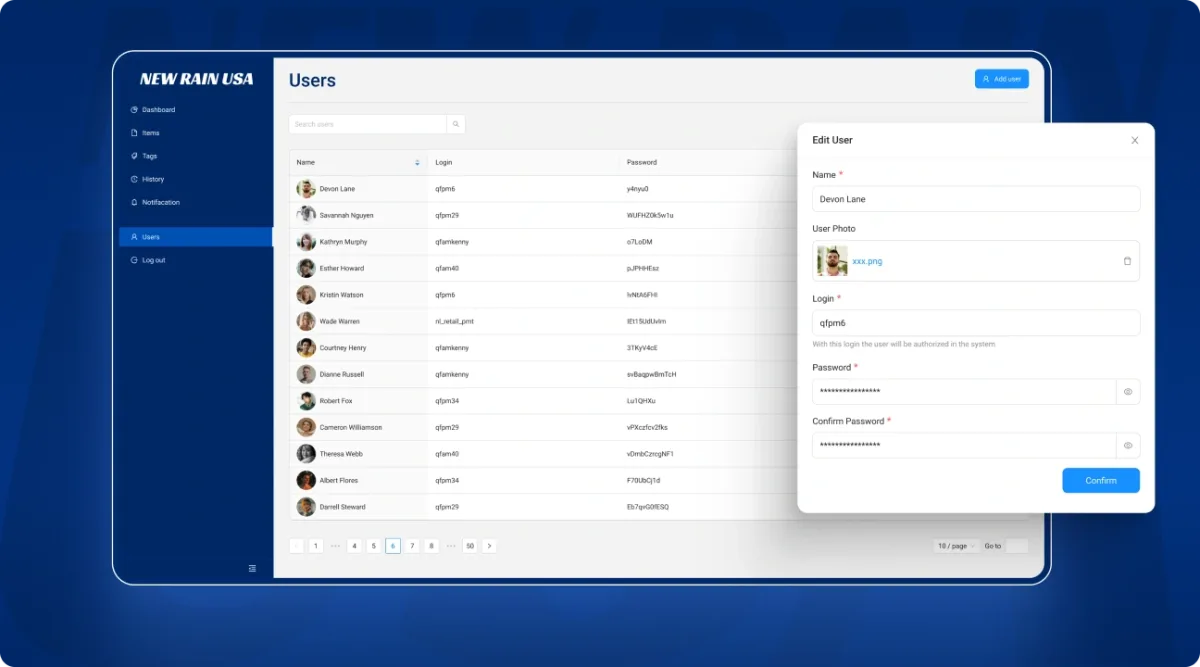
Task: Click the xxx.png photo thumbnail
Action: click(832, 261)
